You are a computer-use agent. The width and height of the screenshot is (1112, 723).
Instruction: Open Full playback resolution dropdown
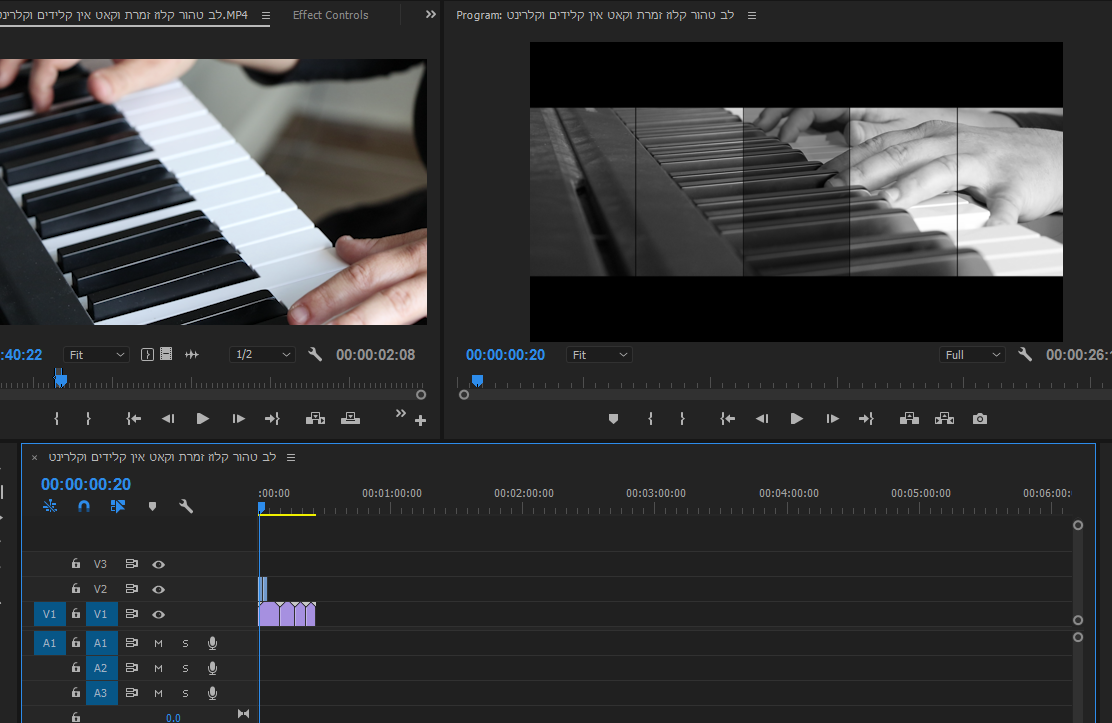972,355
